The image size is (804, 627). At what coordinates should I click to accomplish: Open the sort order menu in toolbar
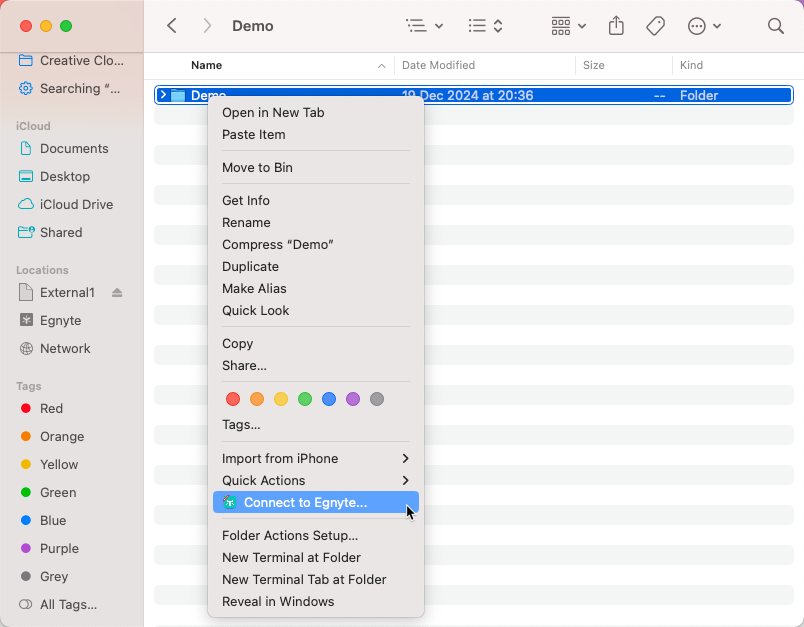click(486, 26)
